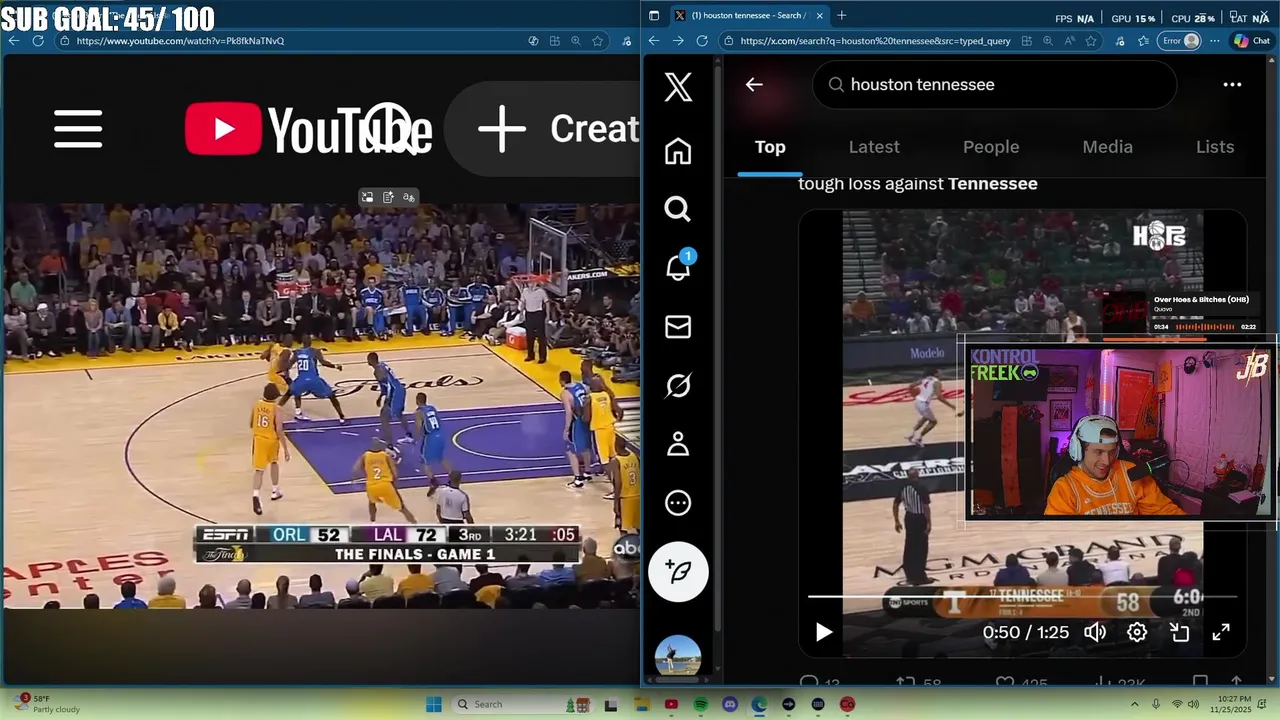Bookmark the YouTube page with the star

tap(598, 41)
